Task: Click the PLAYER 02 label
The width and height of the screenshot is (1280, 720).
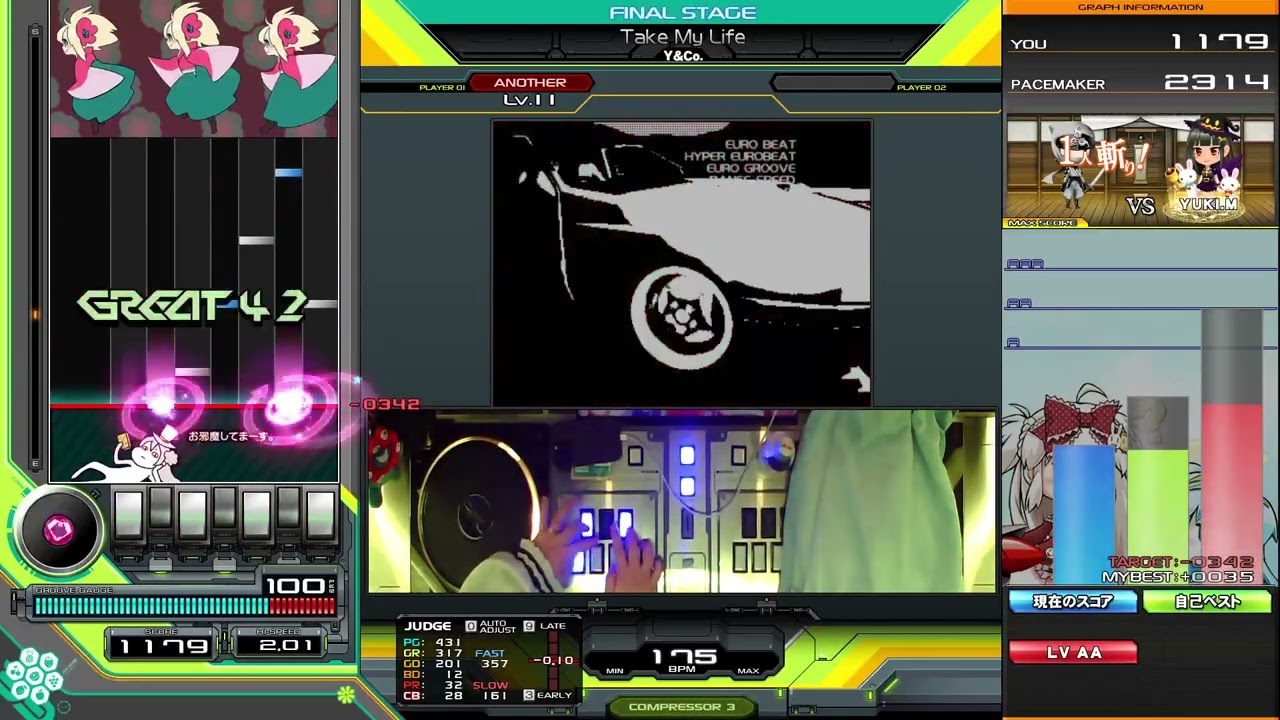Action: coord(921,87)
